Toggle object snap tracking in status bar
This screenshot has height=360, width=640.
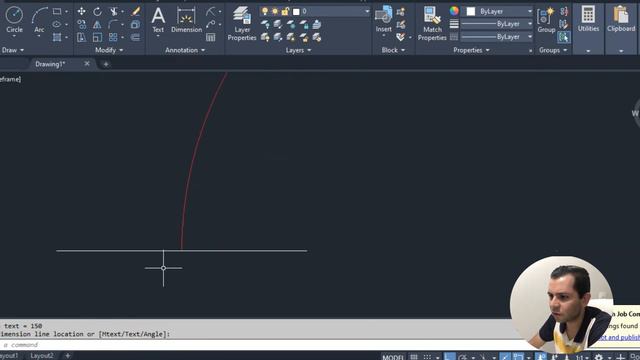[x=505, y=357]
